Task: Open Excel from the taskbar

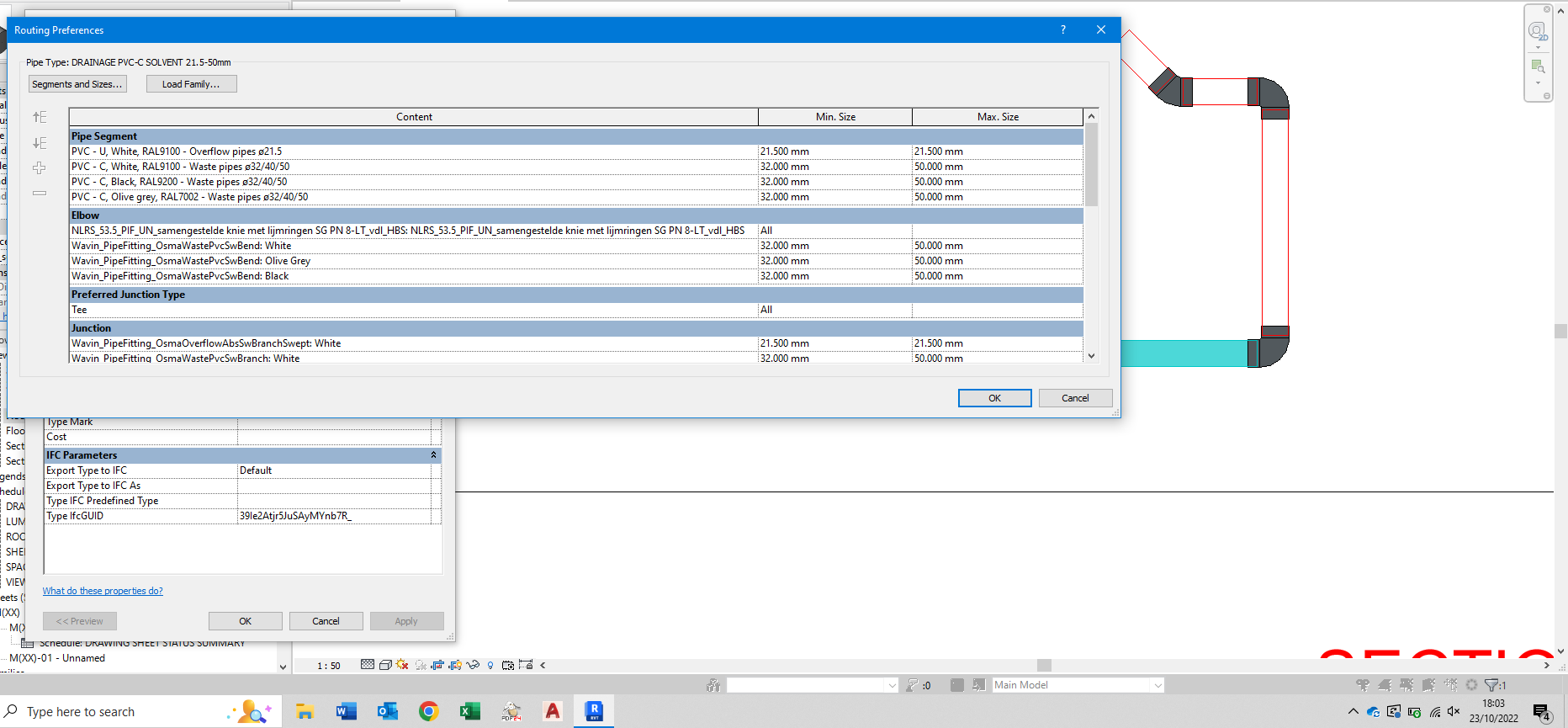Action: (470, 711)
